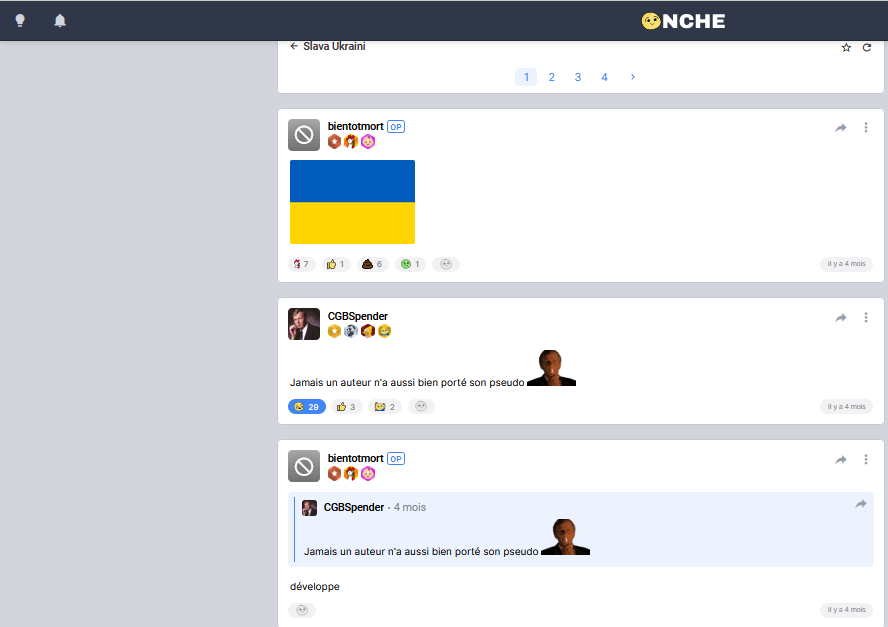Open options menu on first bientotmort post
Viewport: 888px width, 627px height.
[x=866, y=127]
